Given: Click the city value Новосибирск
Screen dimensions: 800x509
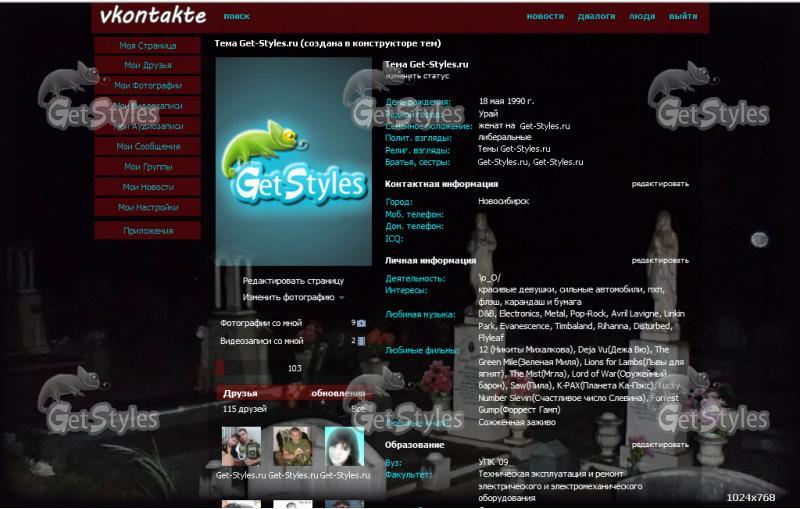Looking at the screenshot, I should click(504, 201).
